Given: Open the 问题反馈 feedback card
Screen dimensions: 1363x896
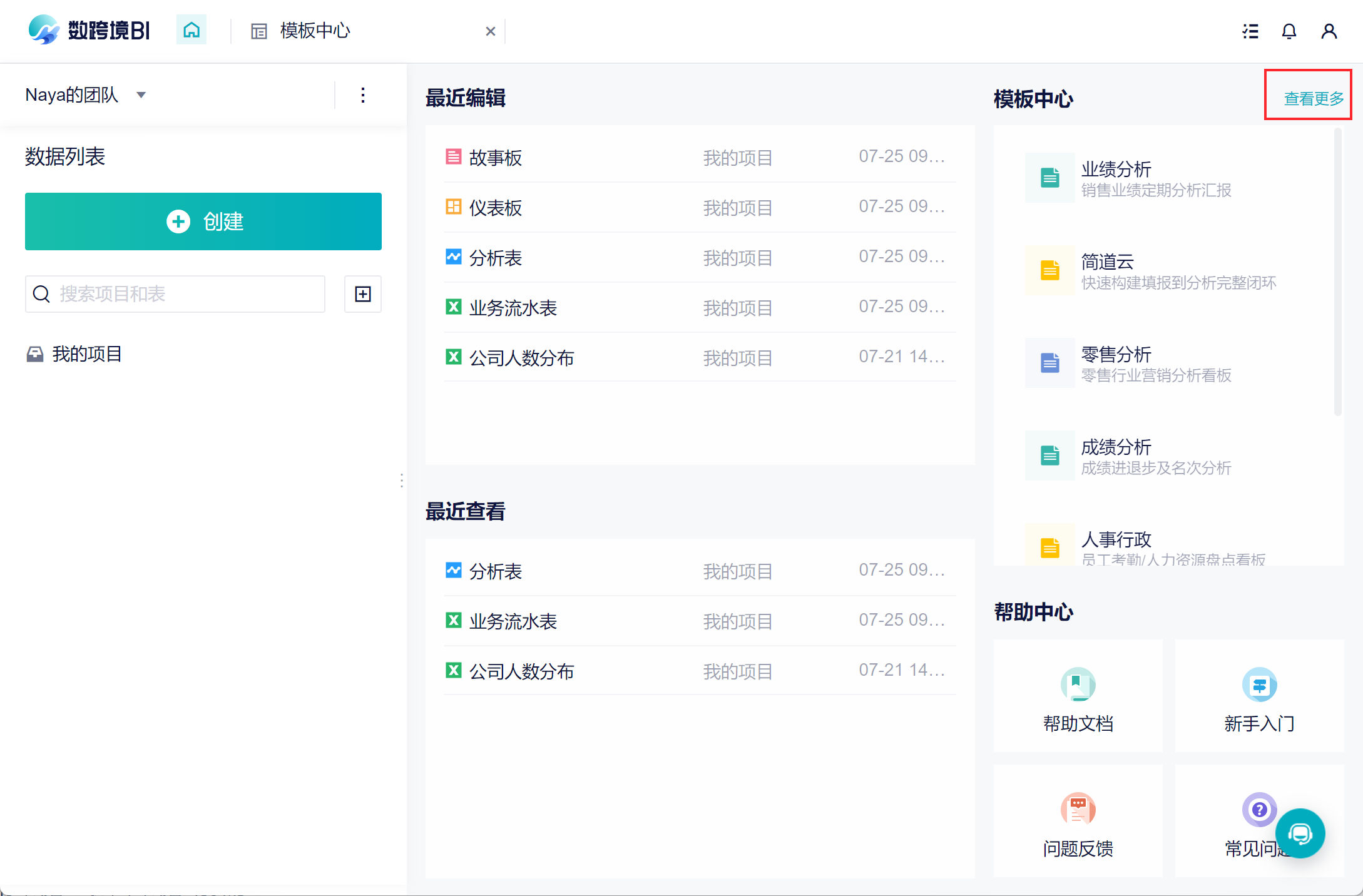Looking at the screenshot, I should pos(1078,821).
